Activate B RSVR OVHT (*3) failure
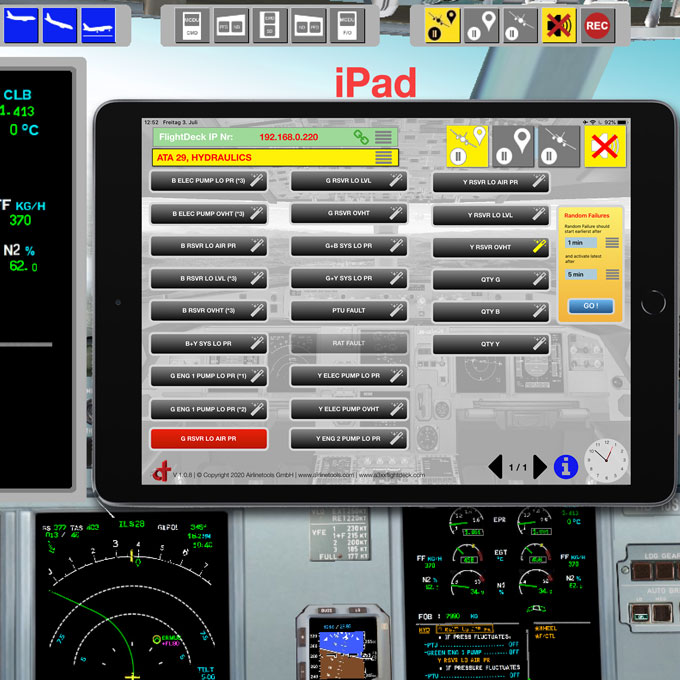Viewport: 680px width, 680px height. pyautogui.click(x=209, y=311)
